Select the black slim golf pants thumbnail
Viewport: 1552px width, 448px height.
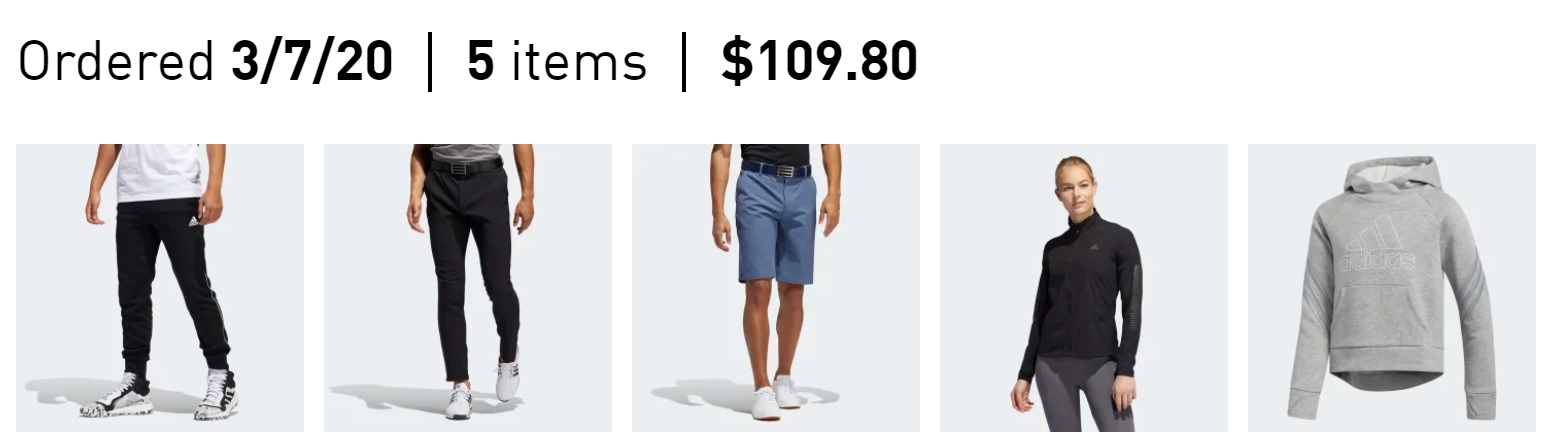468,288
